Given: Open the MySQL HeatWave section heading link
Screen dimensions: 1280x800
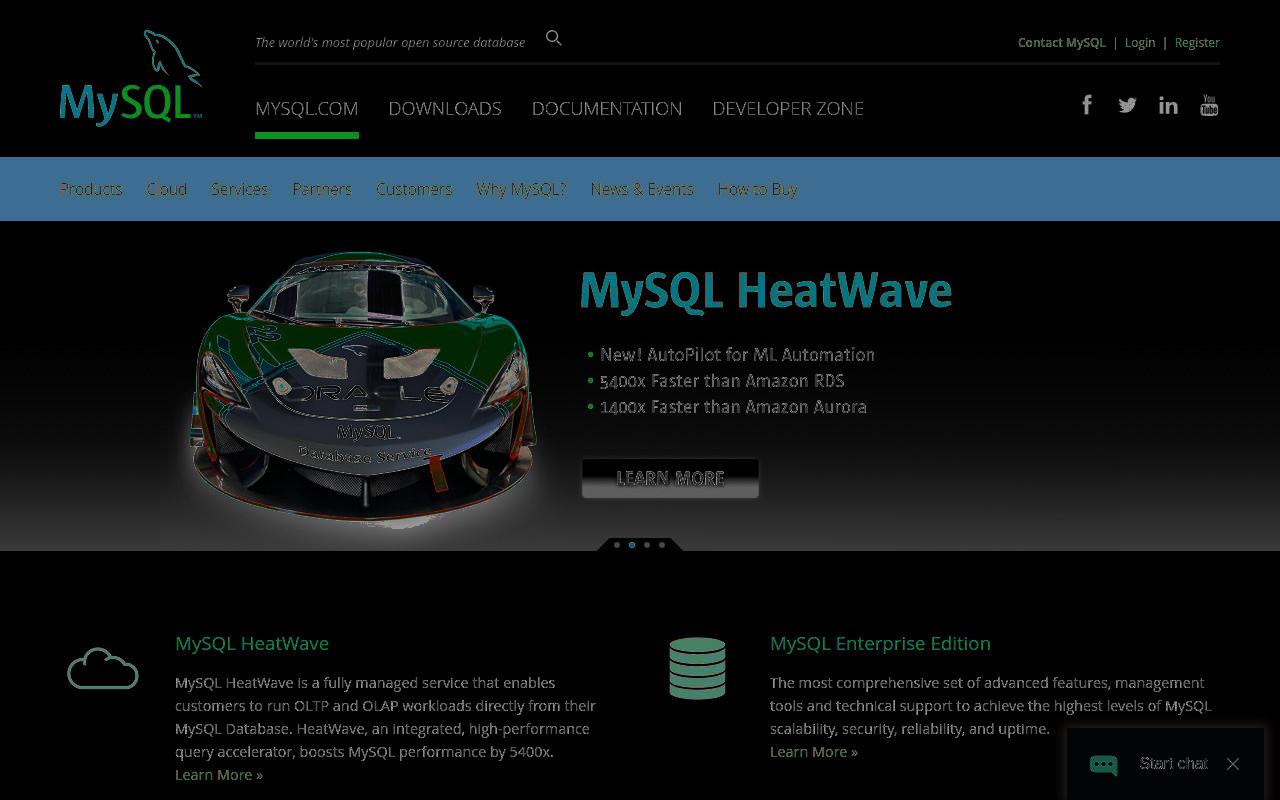Looking at the screenshot, I should (x=252, y=643).
